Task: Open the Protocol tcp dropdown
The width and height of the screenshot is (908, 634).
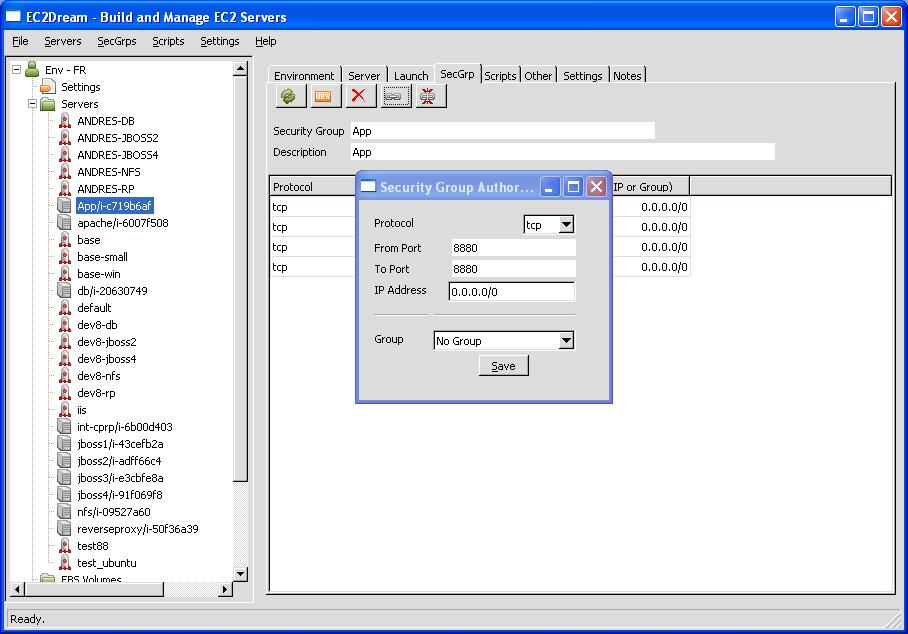Action: pyautogui.click(x=566, y=225)
